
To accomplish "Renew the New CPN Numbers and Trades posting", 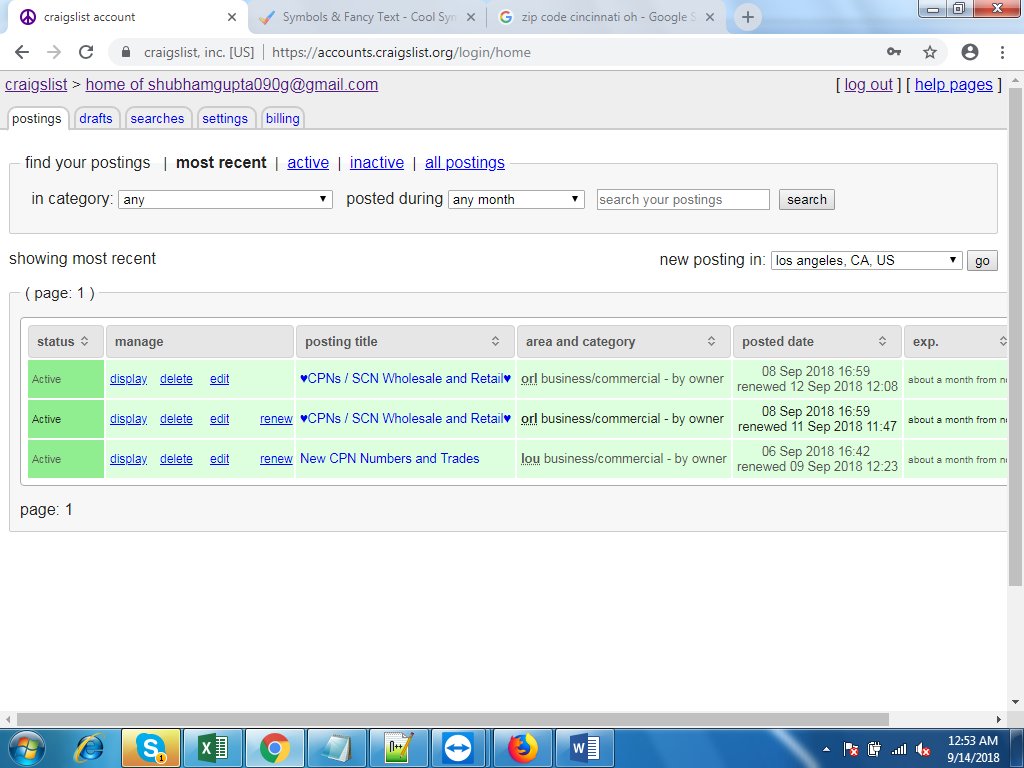I will [276, 459].
